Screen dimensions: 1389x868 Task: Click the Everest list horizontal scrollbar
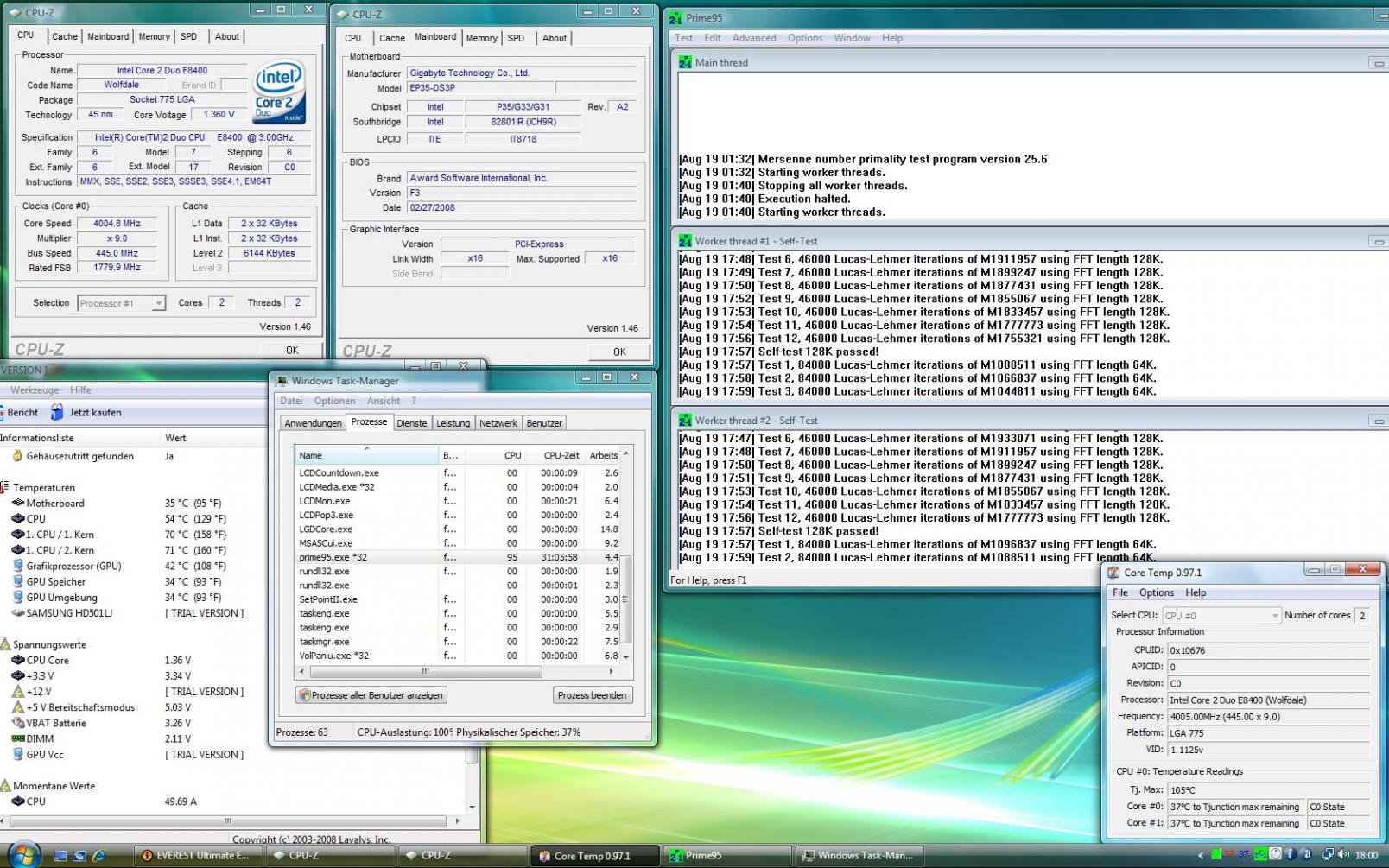click(x=229, y=820)
